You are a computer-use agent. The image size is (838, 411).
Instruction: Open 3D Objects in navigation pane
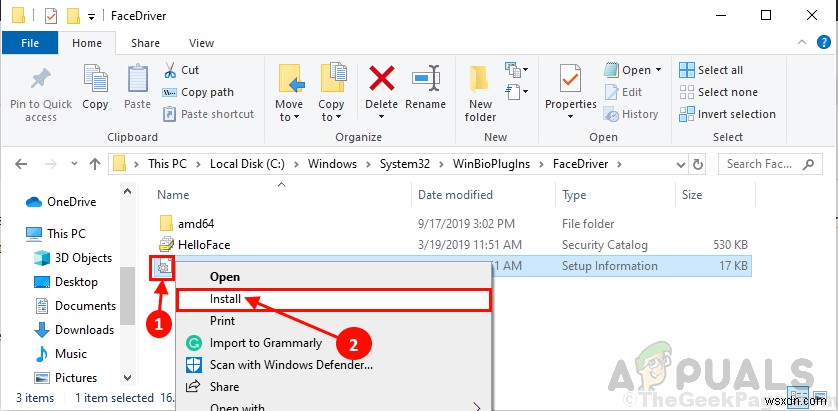point(73,258)
